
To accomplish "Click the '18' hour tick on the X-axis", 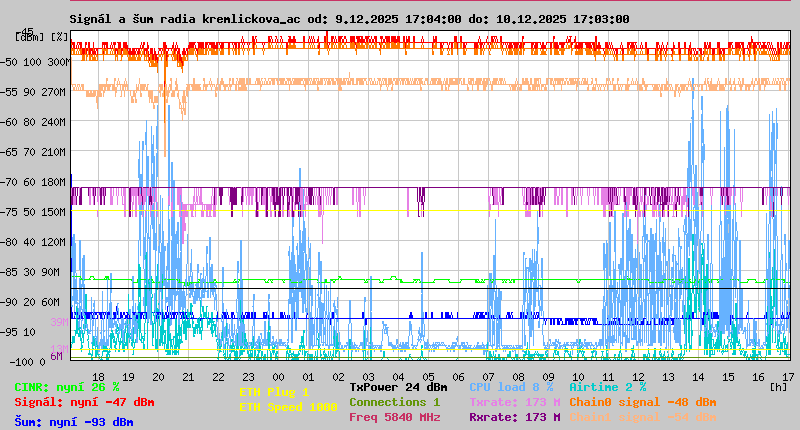I will tap(98, 377).
